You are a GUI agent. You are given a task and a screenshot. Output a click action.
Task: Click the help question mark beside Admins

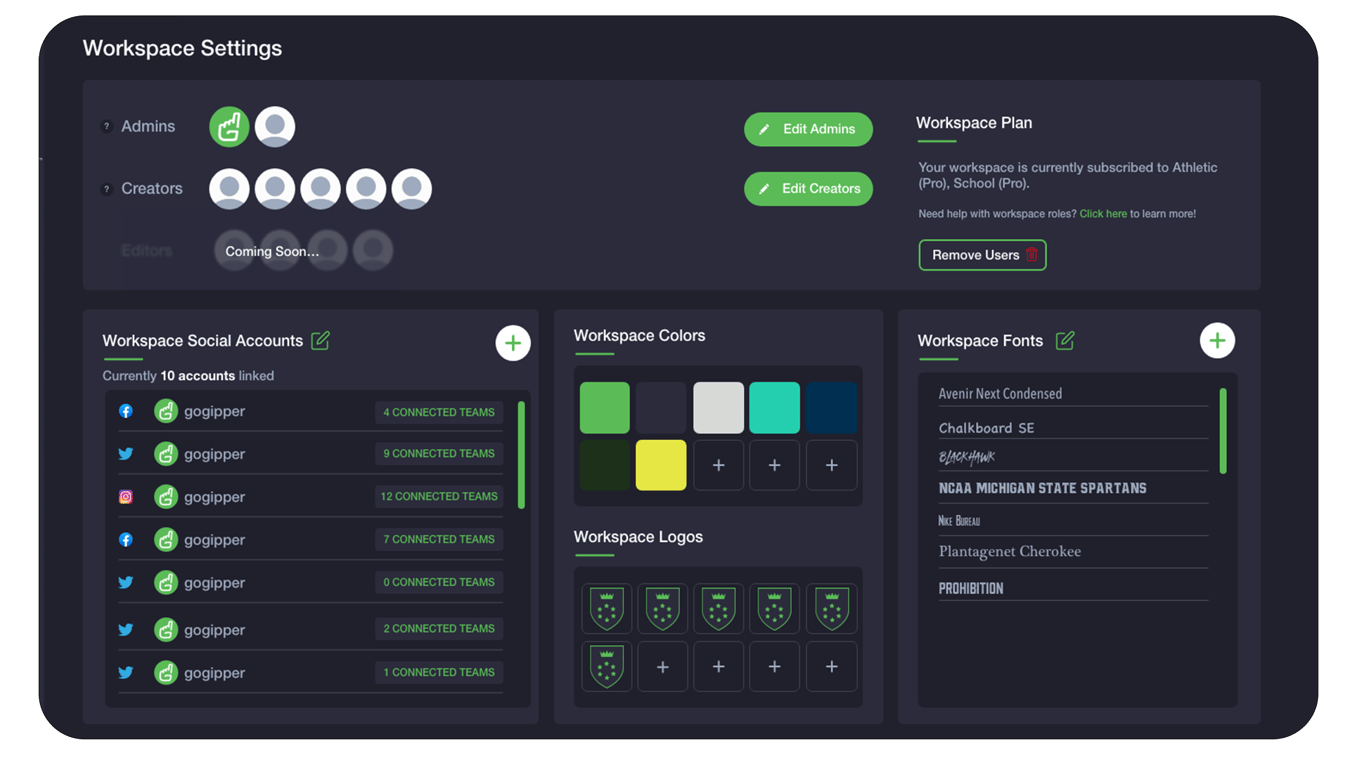click(107, 126)
